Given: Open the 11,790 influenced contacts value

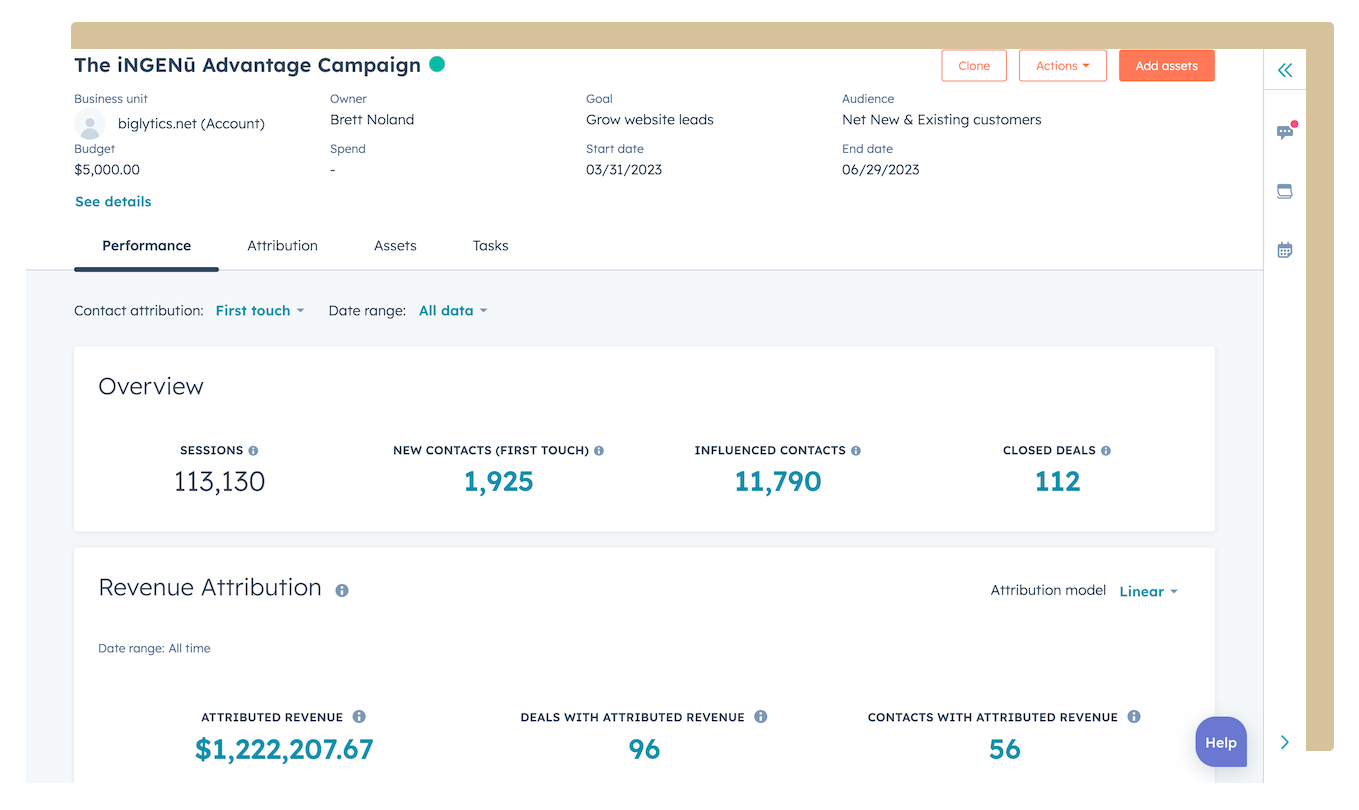Looking at the screenshot, I should click(x=778, y=482).
